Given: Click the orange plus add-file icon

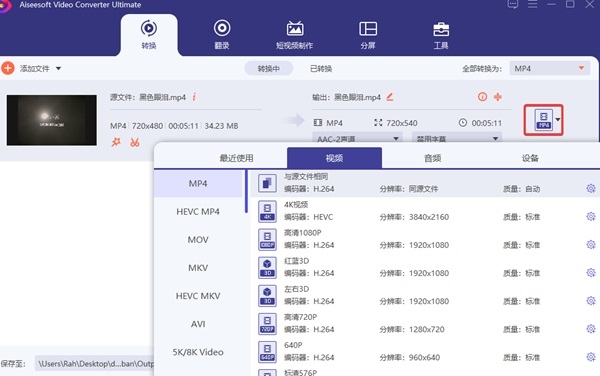Looking at the screenshot, I should tap(8, 68).
